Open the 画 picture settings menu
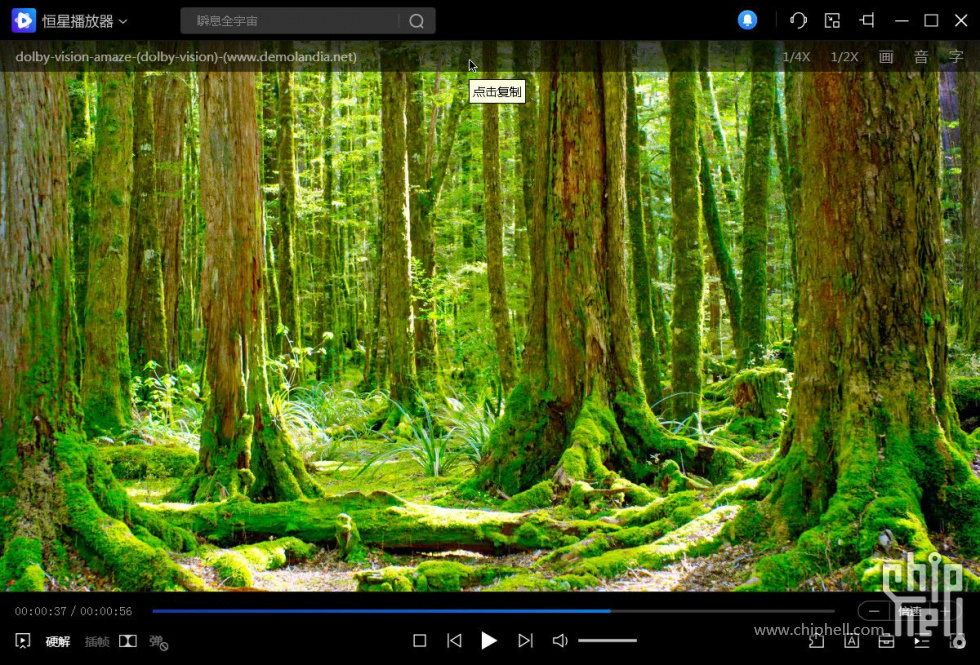Screen dimensions: 980x665 [885, 57]
